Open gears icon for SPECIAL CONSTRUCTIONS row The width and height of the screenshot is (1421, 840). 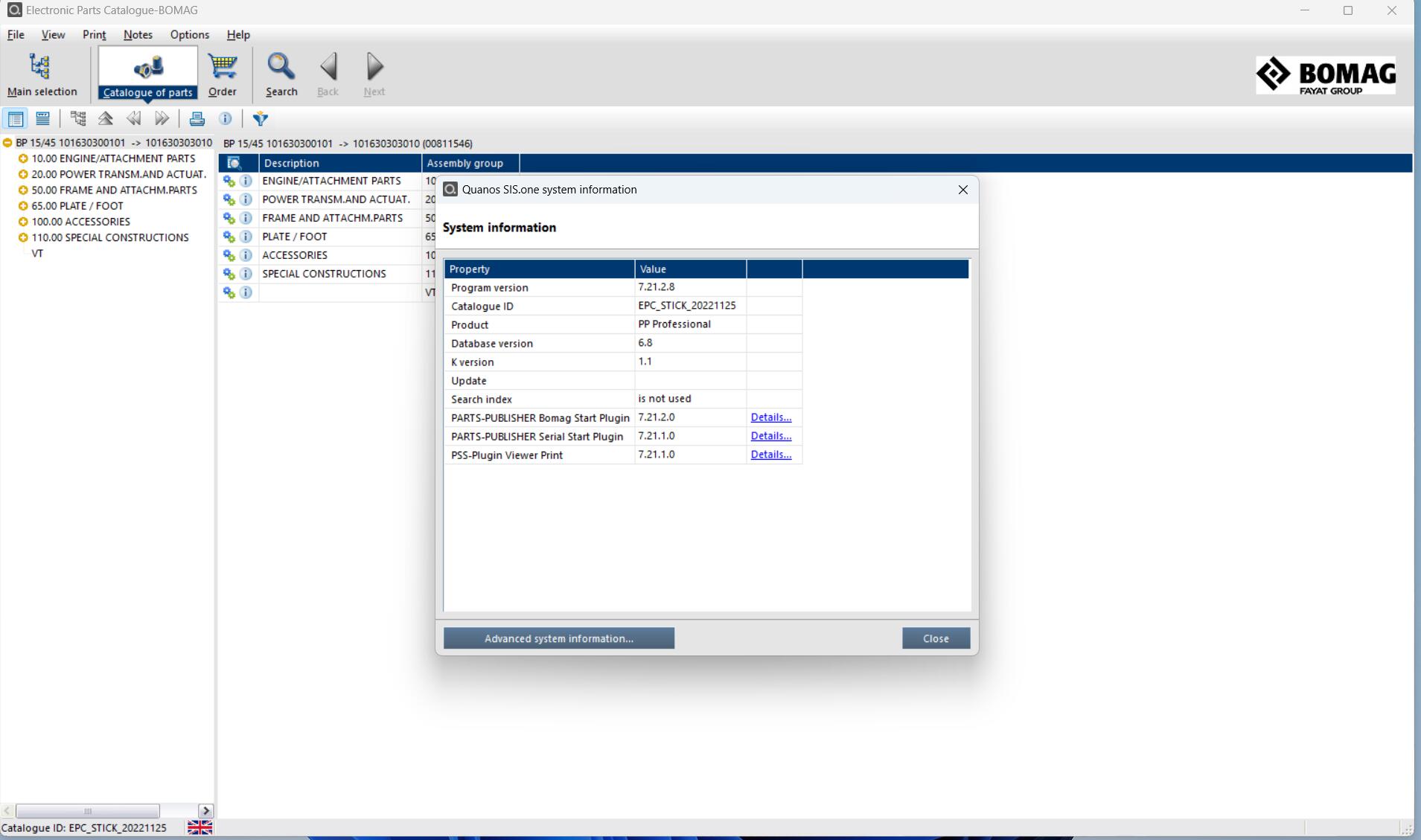tap(229, 274)
